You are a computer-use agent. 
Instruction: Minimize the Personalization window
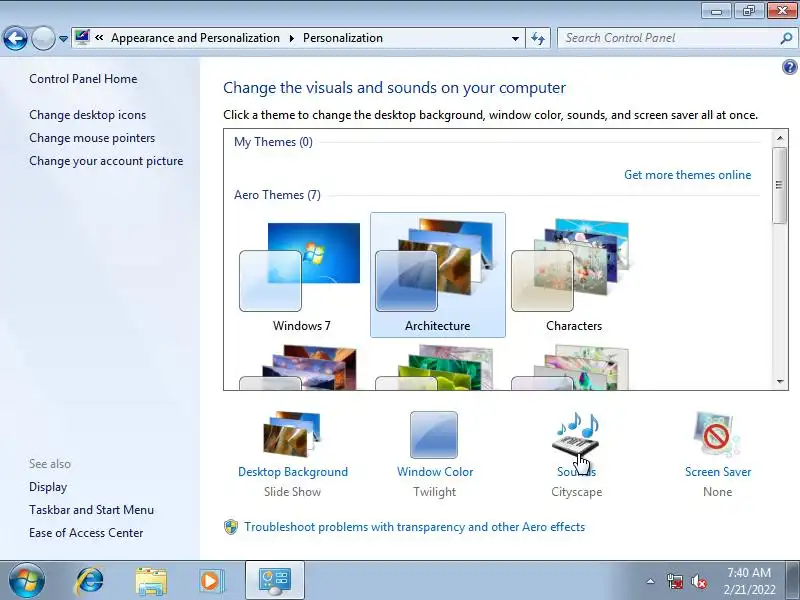point(717,11)
